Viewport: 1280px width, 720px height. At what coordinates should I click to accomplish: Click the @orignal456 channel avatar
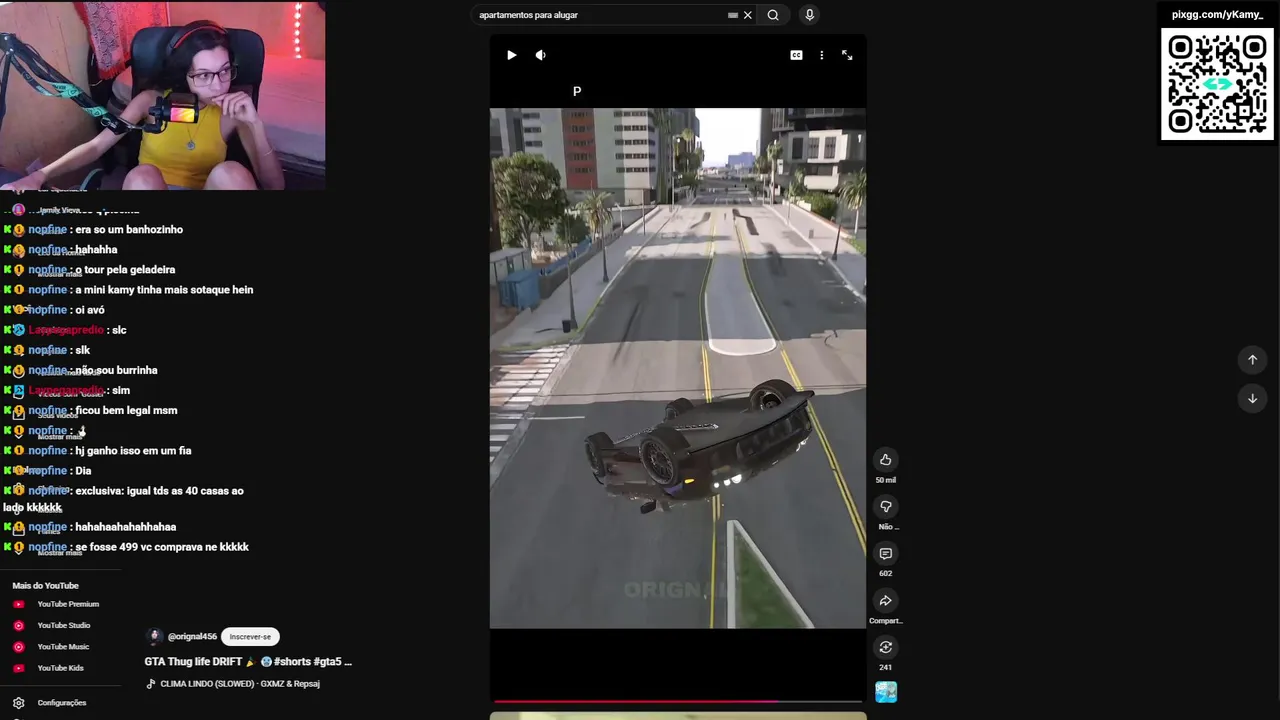coord(154,636)
